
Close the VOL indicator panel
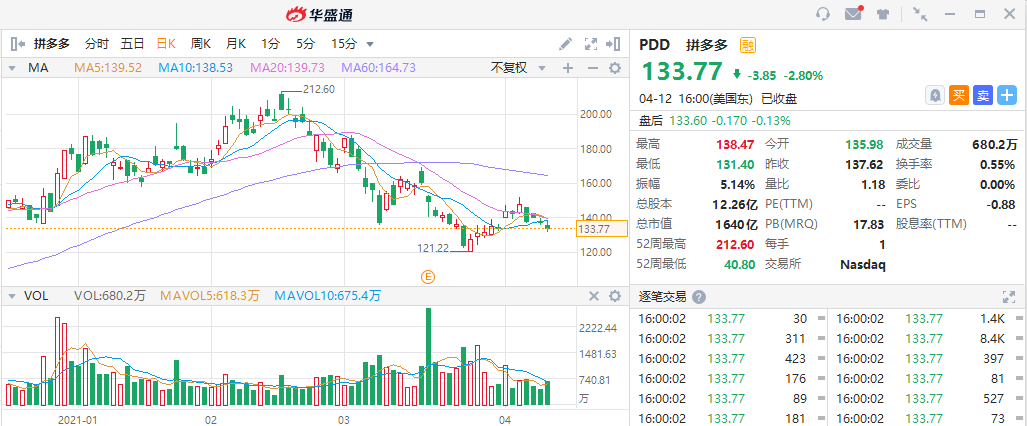point(593,296)
